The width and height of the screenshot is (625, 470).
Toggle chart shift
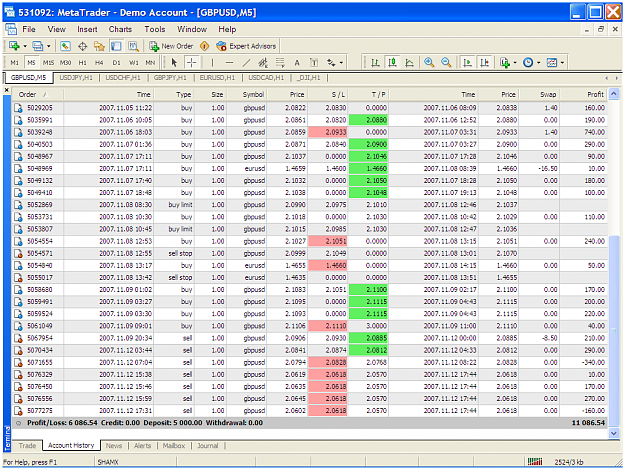pyautogui.click(x=484, y=63)
